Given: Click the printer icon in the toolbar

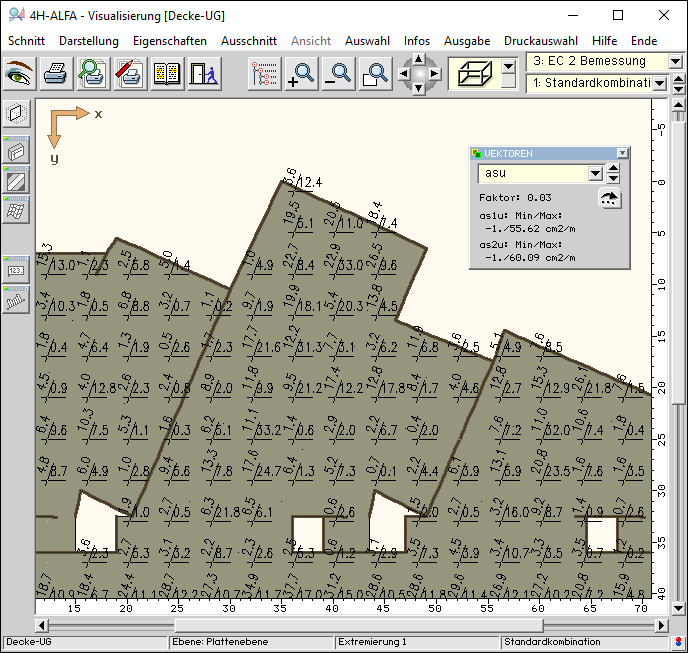Looking at the screenshot, I should (56, 73).
